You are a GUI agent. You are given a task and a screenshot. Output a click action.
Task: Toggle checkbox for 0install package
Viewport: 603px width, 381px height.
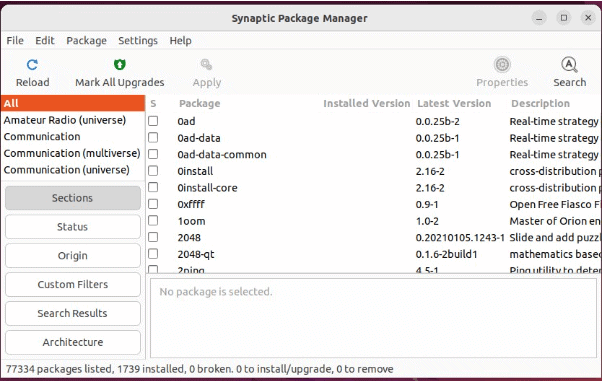click(153, 171)
